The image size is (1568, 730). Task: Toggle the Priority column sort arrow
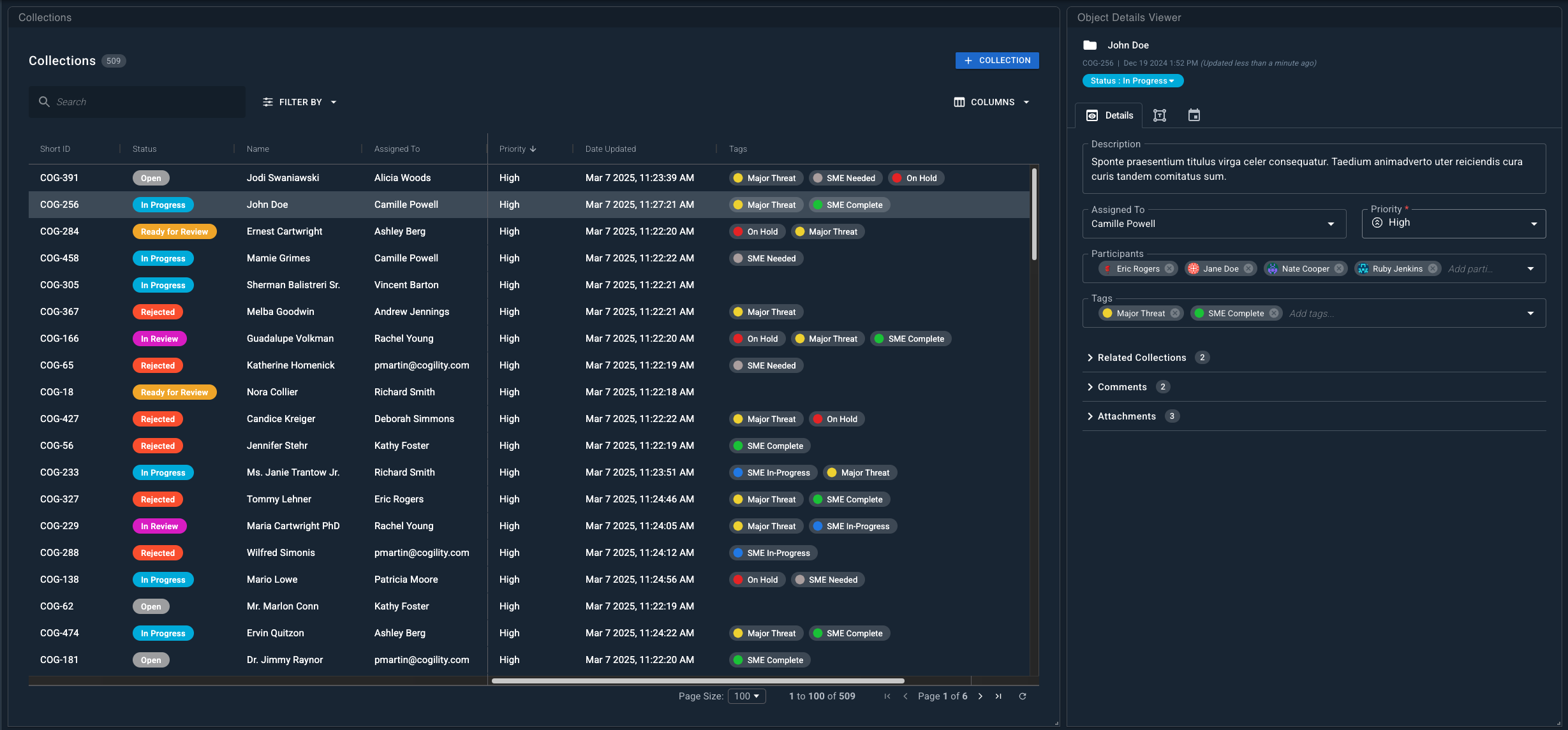click(534, 149)
